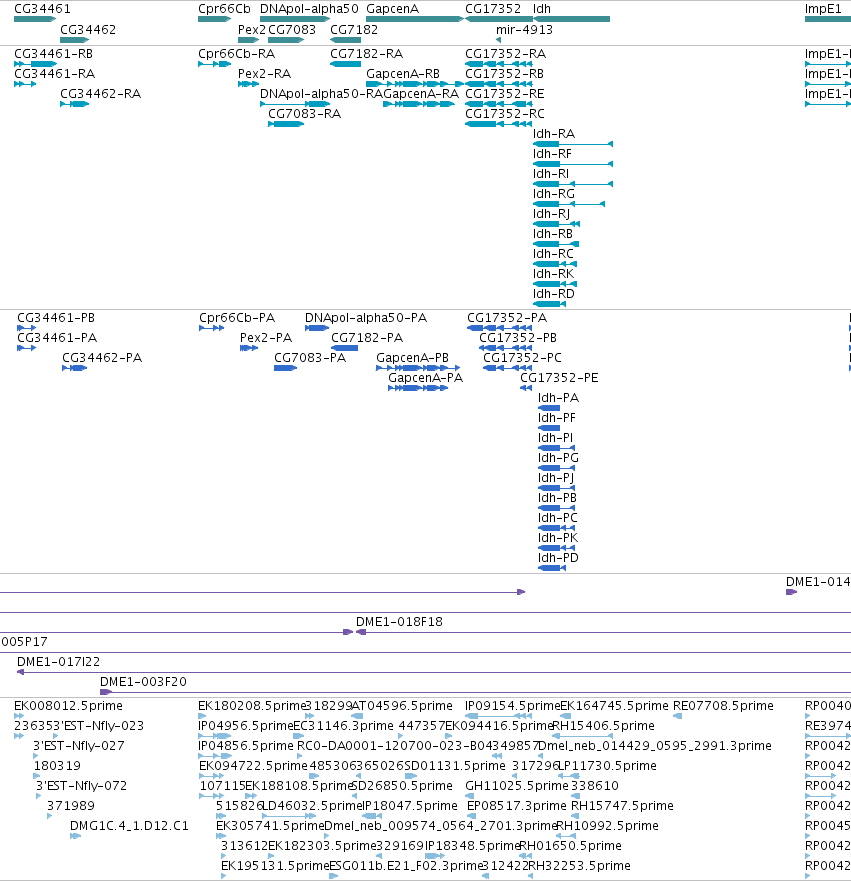The width and height of the screenshot is (851, 881).
Task: Click EST RH15747.5prime
Action: coord(576,816)
